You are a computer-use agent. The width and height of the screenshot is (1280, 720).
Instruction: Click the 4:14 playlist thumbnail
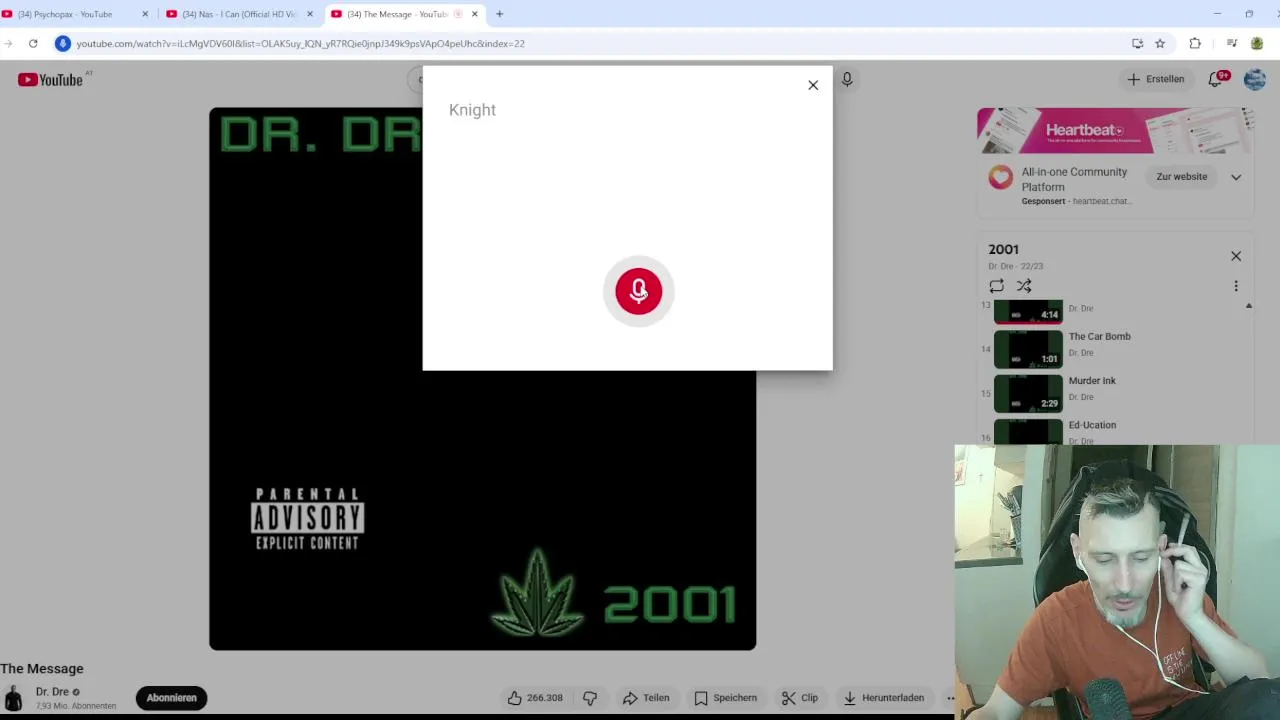1028,312
